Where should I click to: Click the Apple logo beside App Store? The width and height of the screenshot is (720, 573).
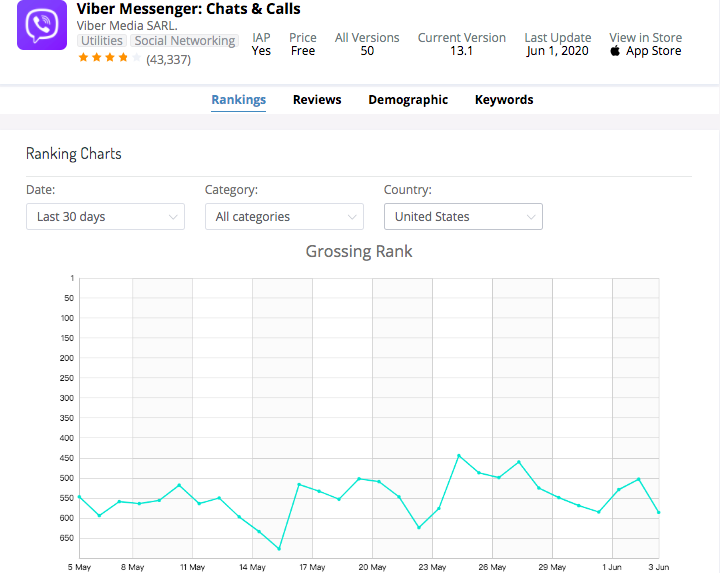(x=615, y=51)
